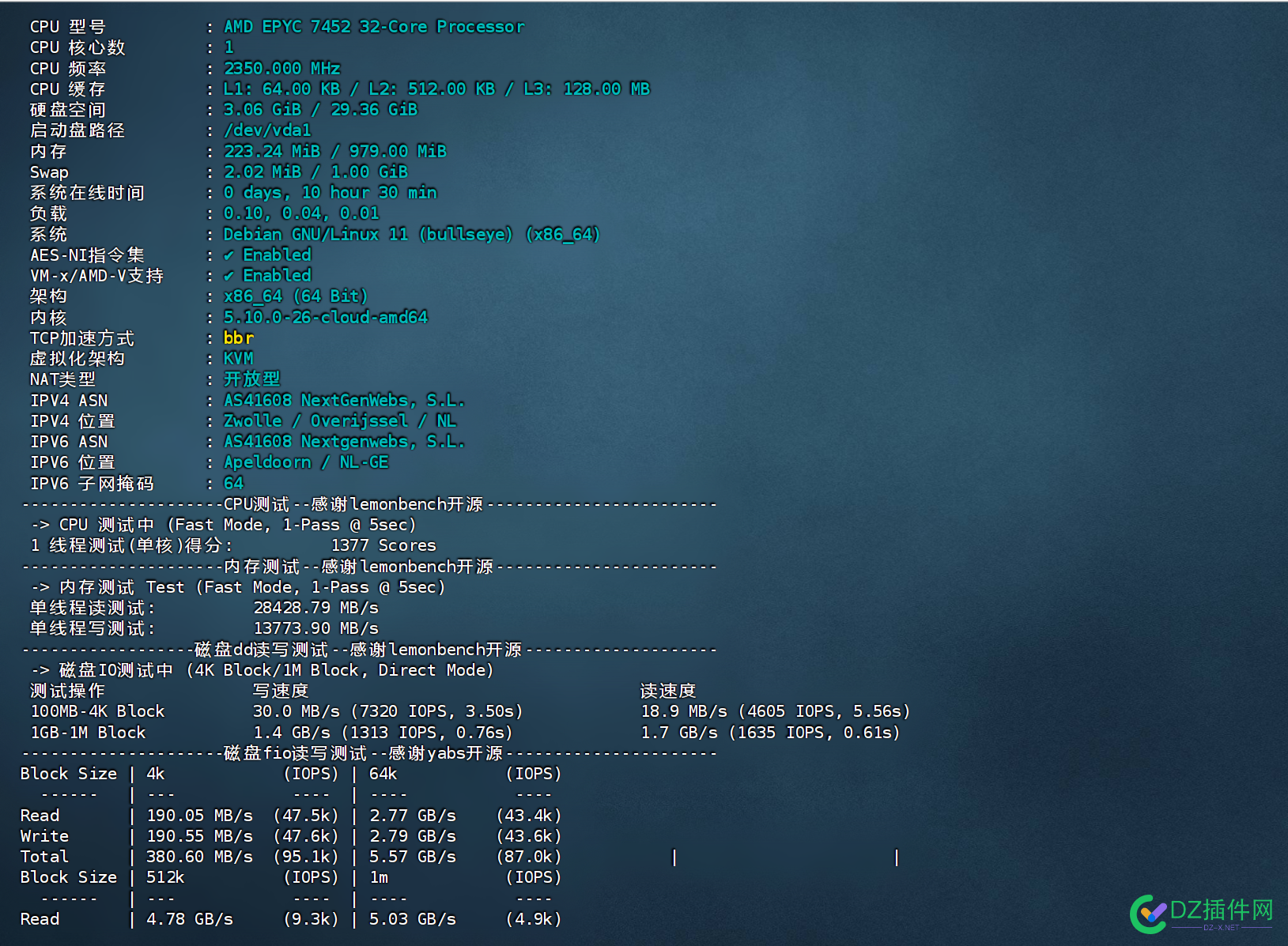1288x946 pixels.
Task: Click IPV6 location 'Apeldoorn / NL-GE'
Action: tap(306, 462)
